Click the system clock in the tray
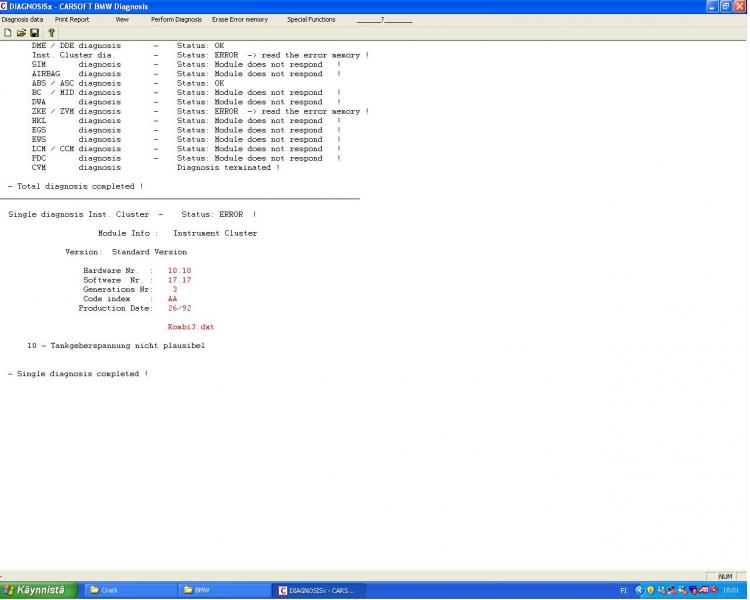This screenshot has width=750, height=600. pyautogui.click(x=732, y=590)
